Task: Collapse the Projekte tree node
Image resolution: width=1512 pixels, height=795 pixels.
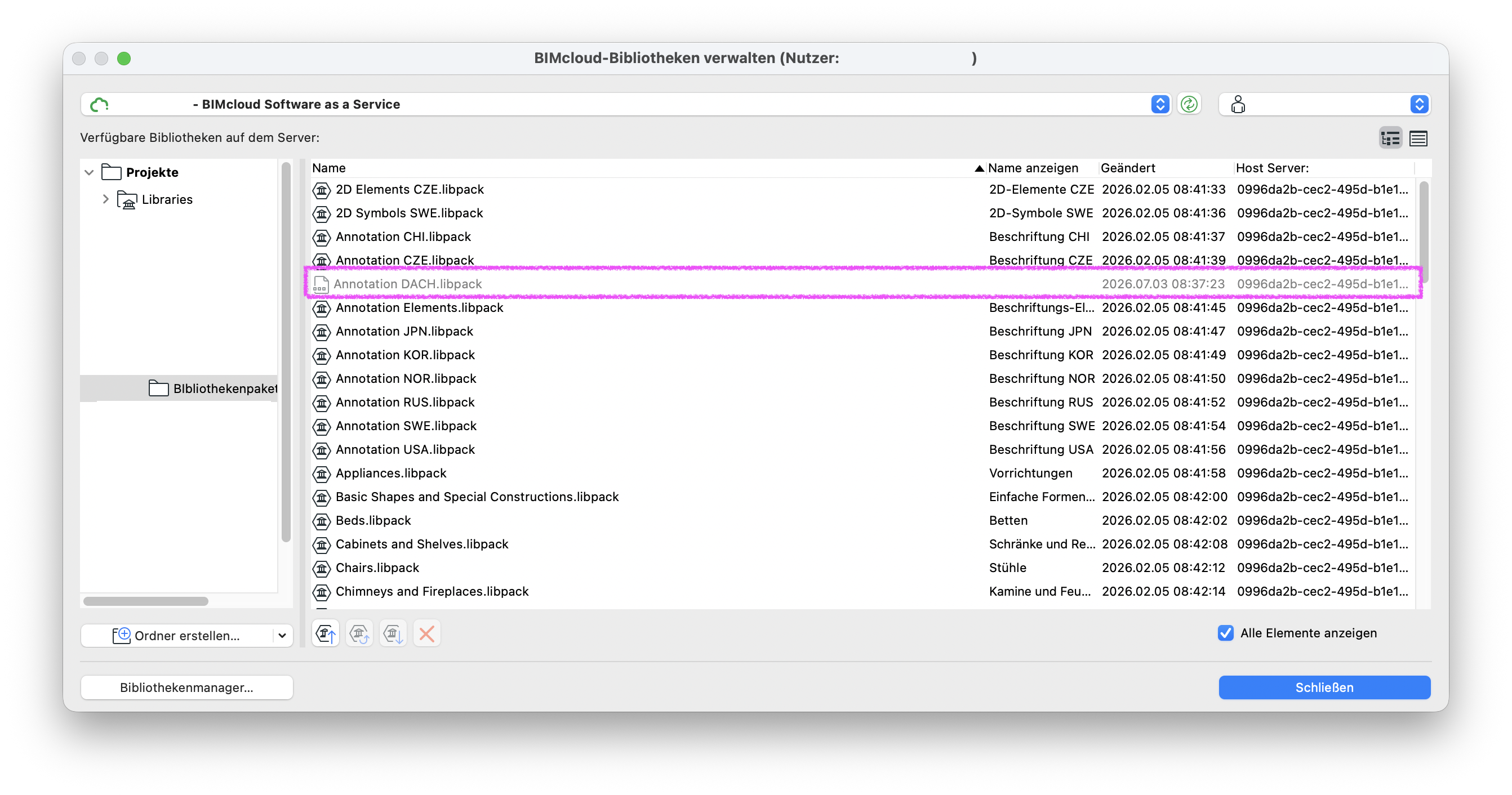Action: (89, 172)
